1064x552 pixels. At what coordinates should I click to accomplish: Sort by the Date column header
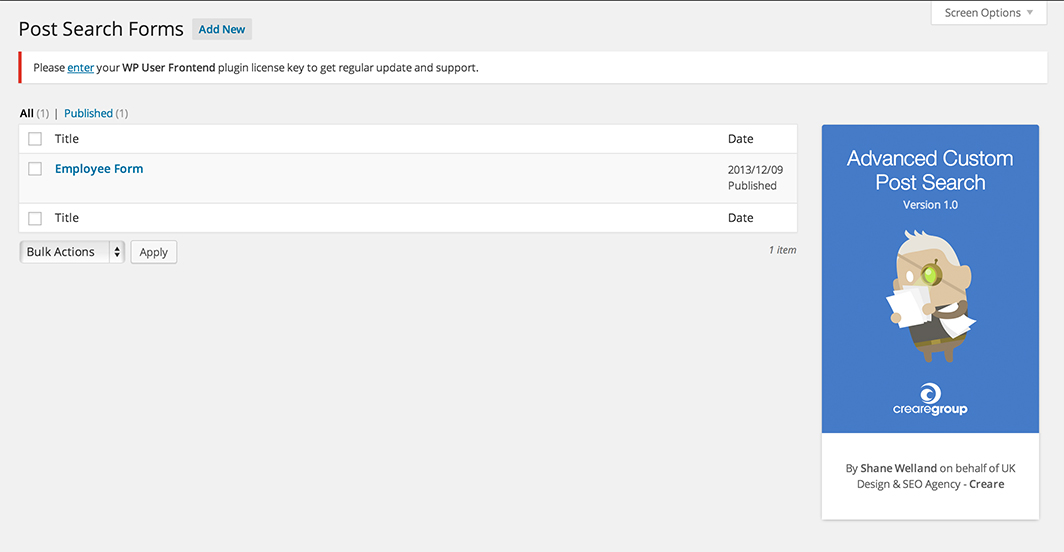[741, 139]
